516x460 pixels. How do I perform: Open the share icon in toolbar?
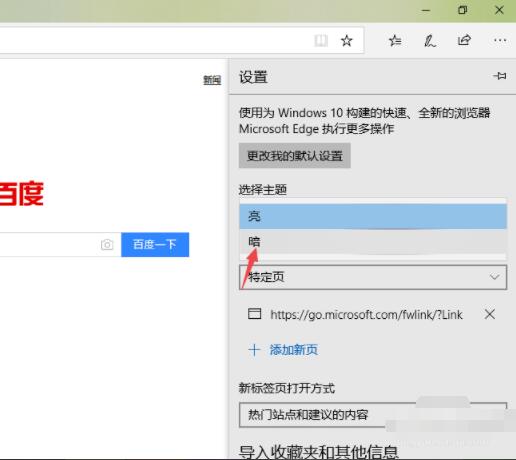[464, 40]
